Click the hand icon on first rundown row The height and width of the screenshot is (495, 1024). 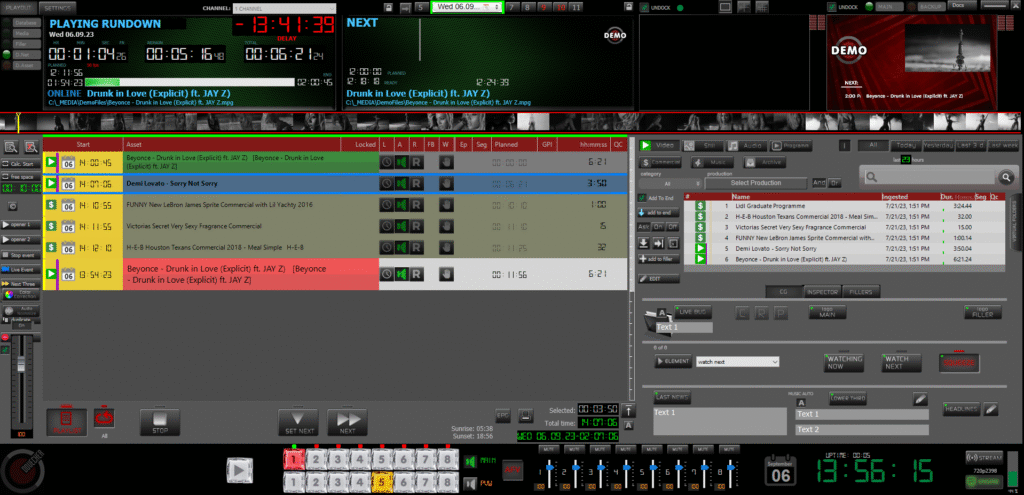(x=446, y=161)
